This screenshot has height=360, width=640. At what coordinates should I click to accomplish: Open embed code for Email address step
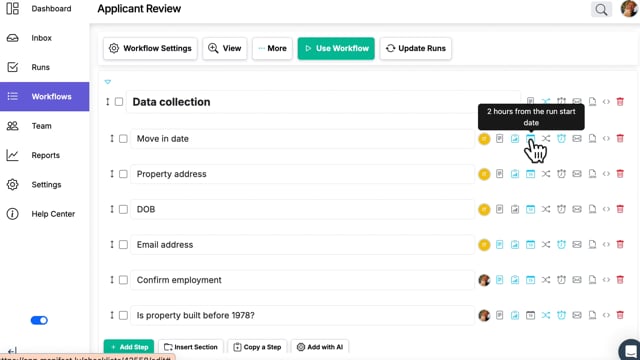[x=606, y=244]
